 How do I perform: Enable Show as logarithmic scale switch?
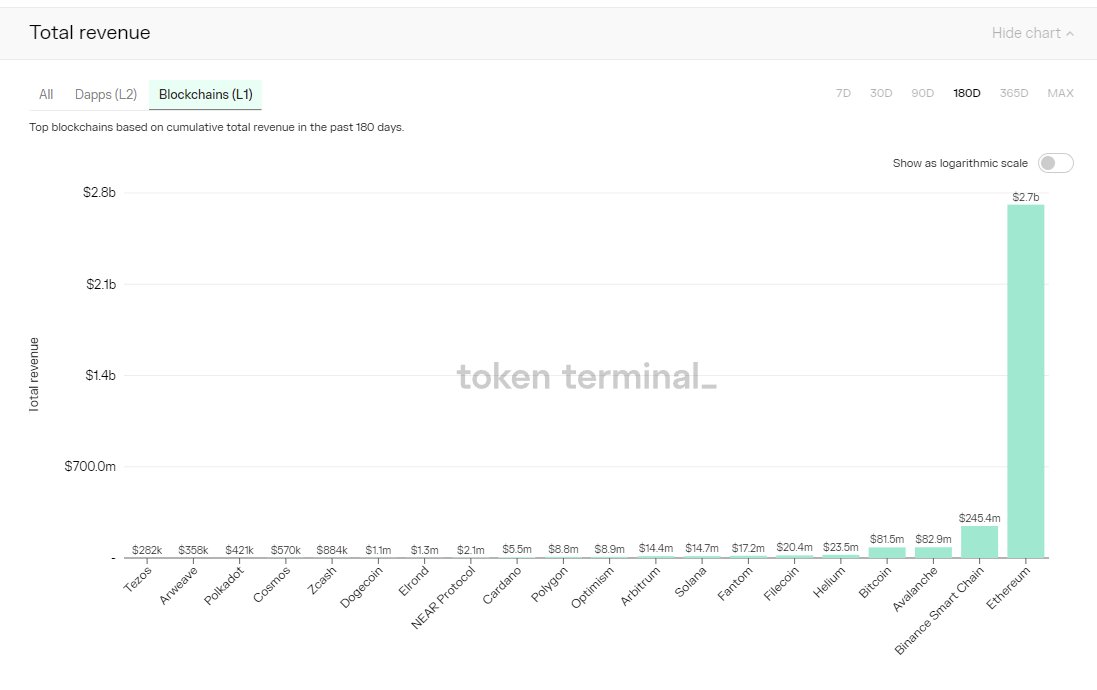coord(1056,163)
